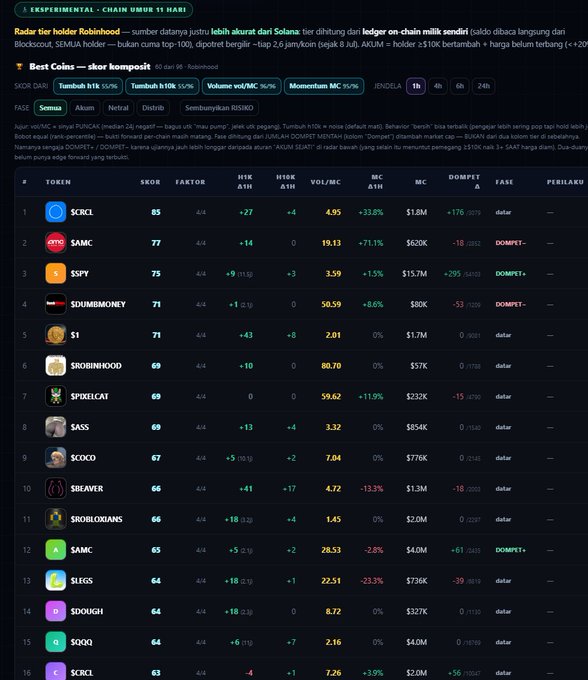This screenshot has height=680, width=588.
Task: Select the 24h window
Action: (x=483, y=86)
